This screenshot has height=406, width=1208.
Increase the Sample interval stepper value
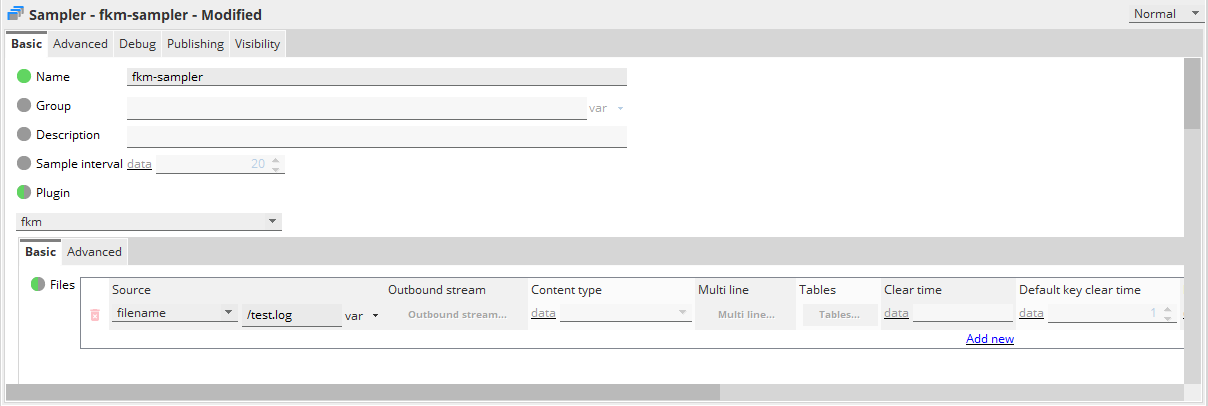click(x=276, y=159)
